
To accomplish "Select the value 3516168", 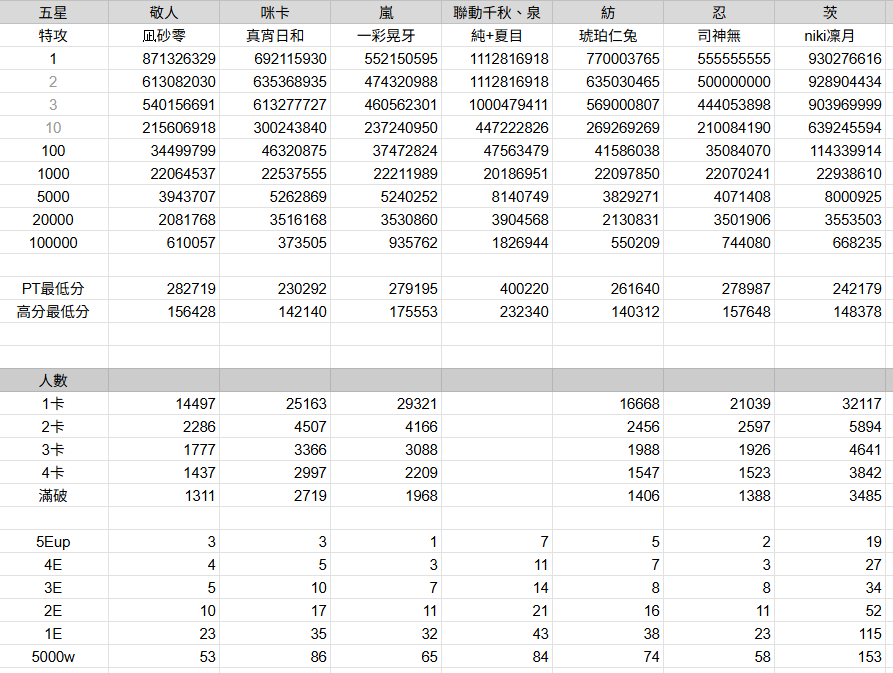I will tap(298, 220).
